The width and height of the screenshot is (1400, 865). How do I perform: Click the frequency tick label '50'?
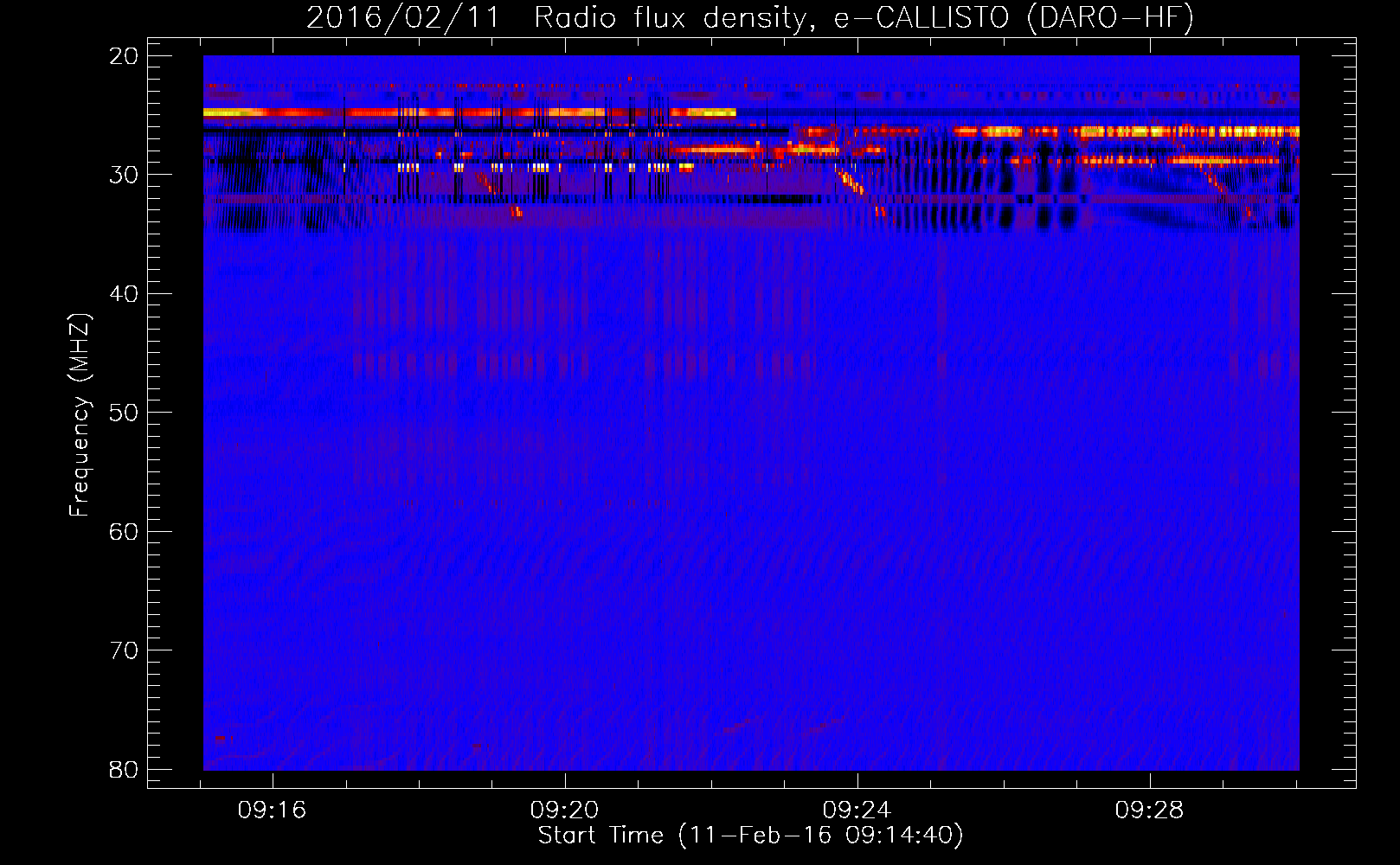124,413
